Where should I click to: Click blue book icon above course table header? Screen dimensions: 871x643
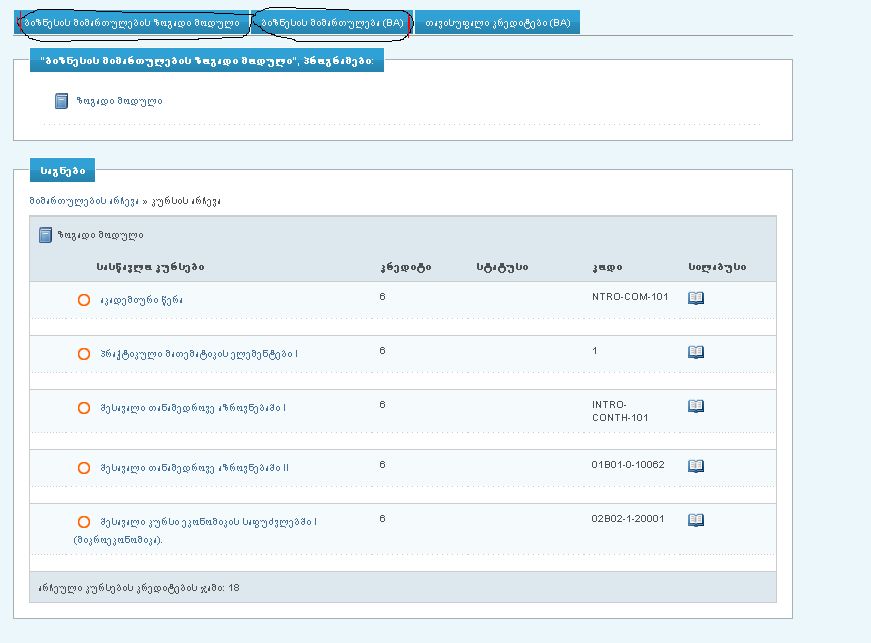point(45,235)
